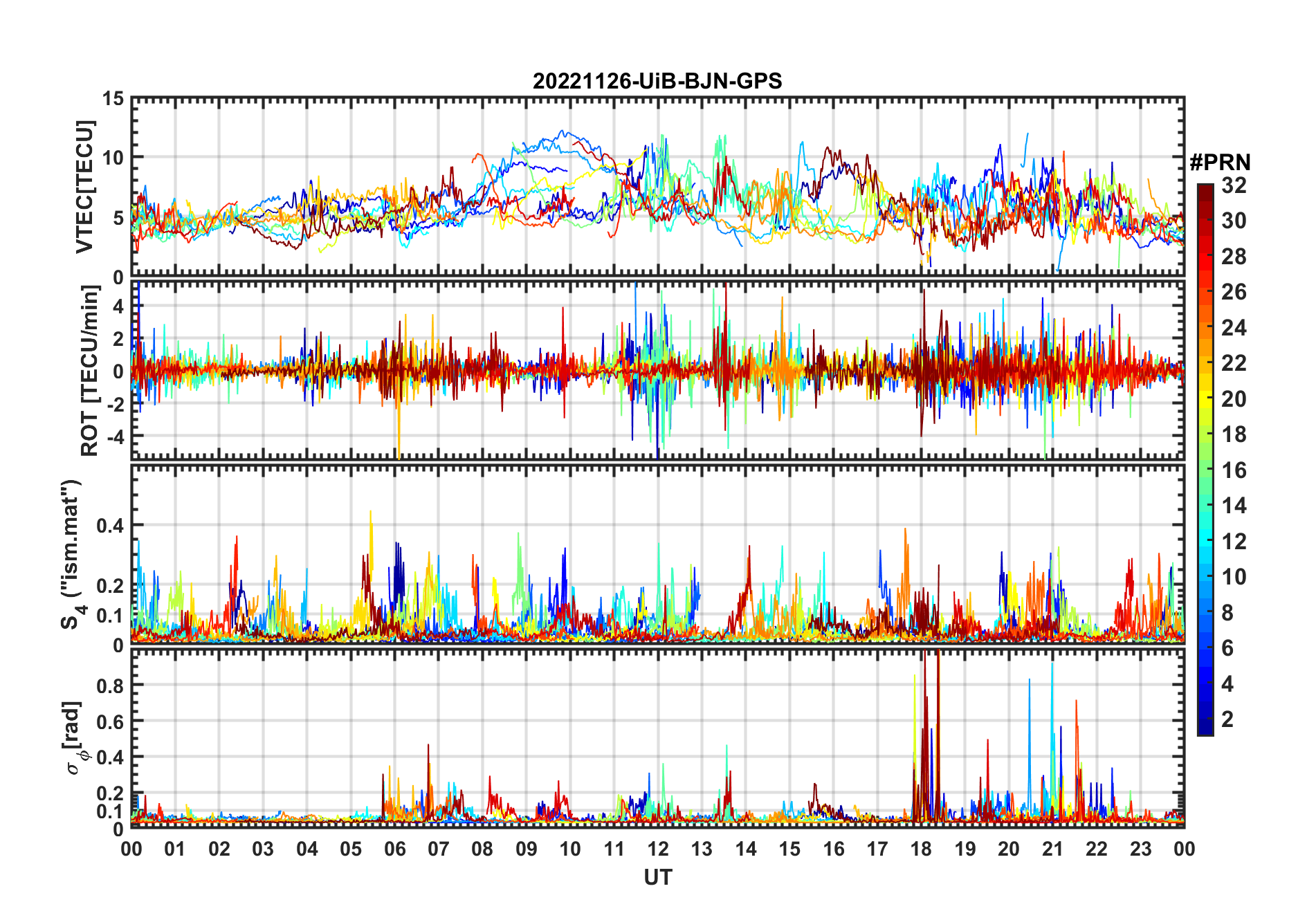Select colorbar tick label 32
Image resolution: width=1316 pixels, height=920 pixels.
1234,185
